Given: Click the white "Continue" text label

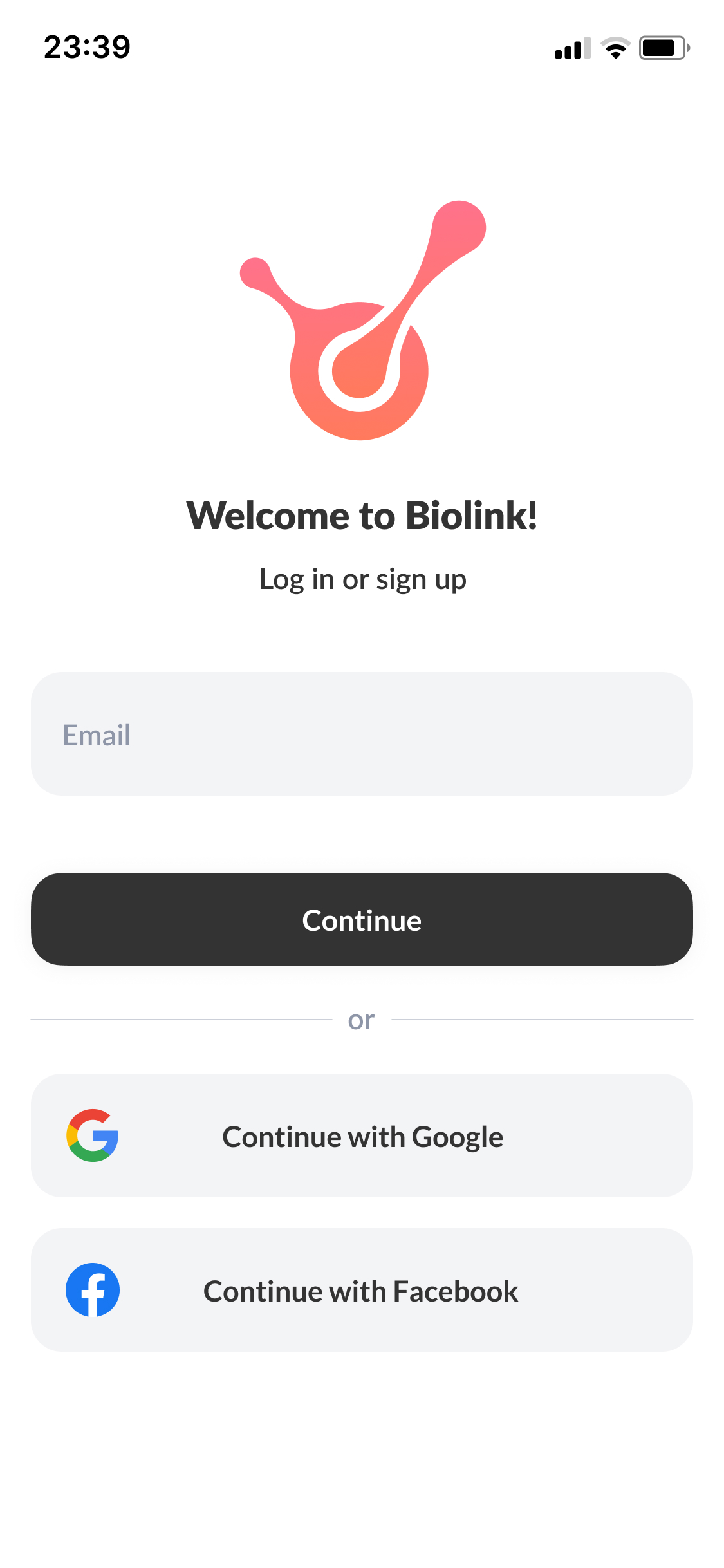Looking at the screenshot, I should [x=362, y=920].
